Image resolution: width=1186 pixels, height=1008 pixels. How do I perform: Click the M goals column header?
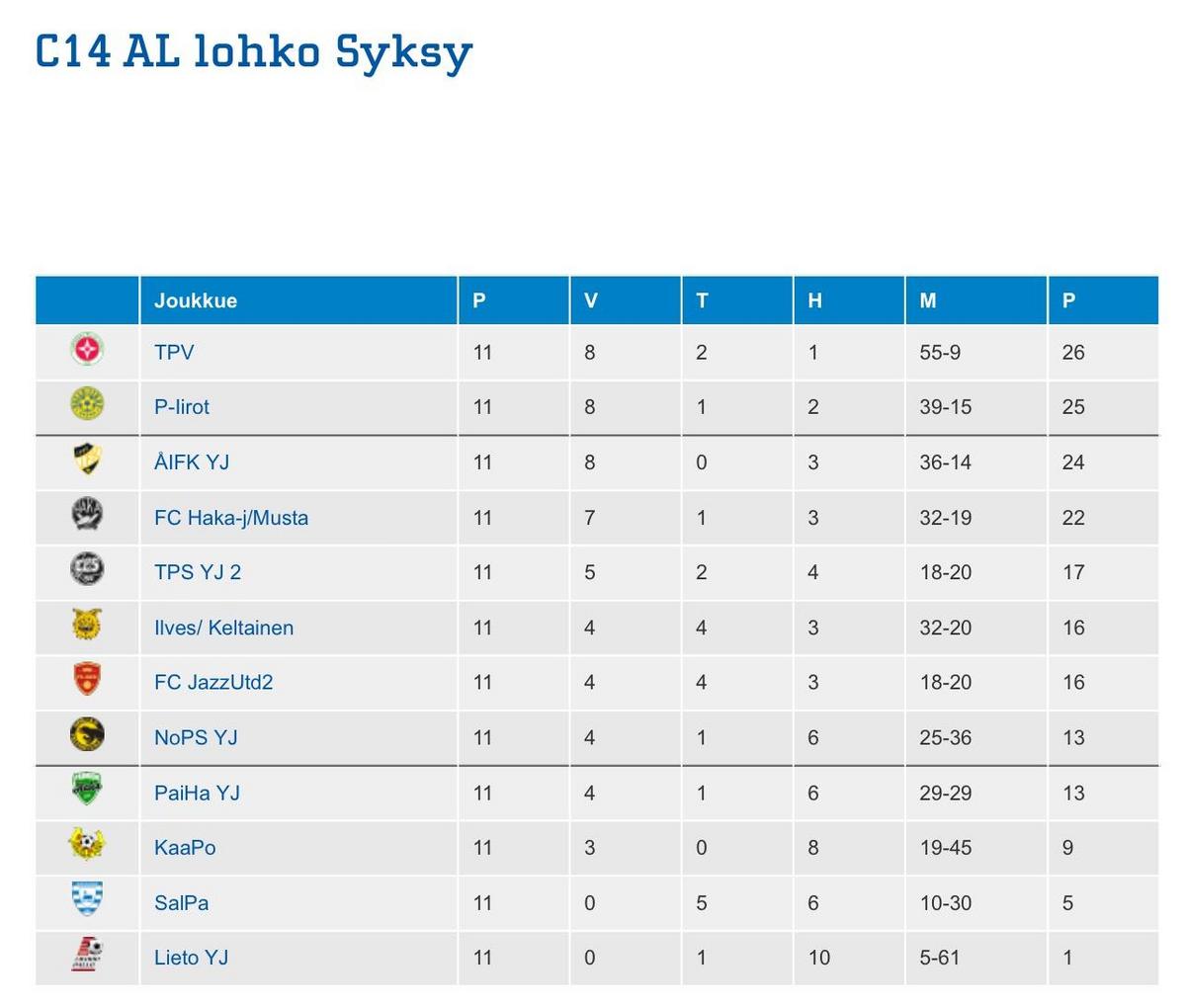(927, 300)
